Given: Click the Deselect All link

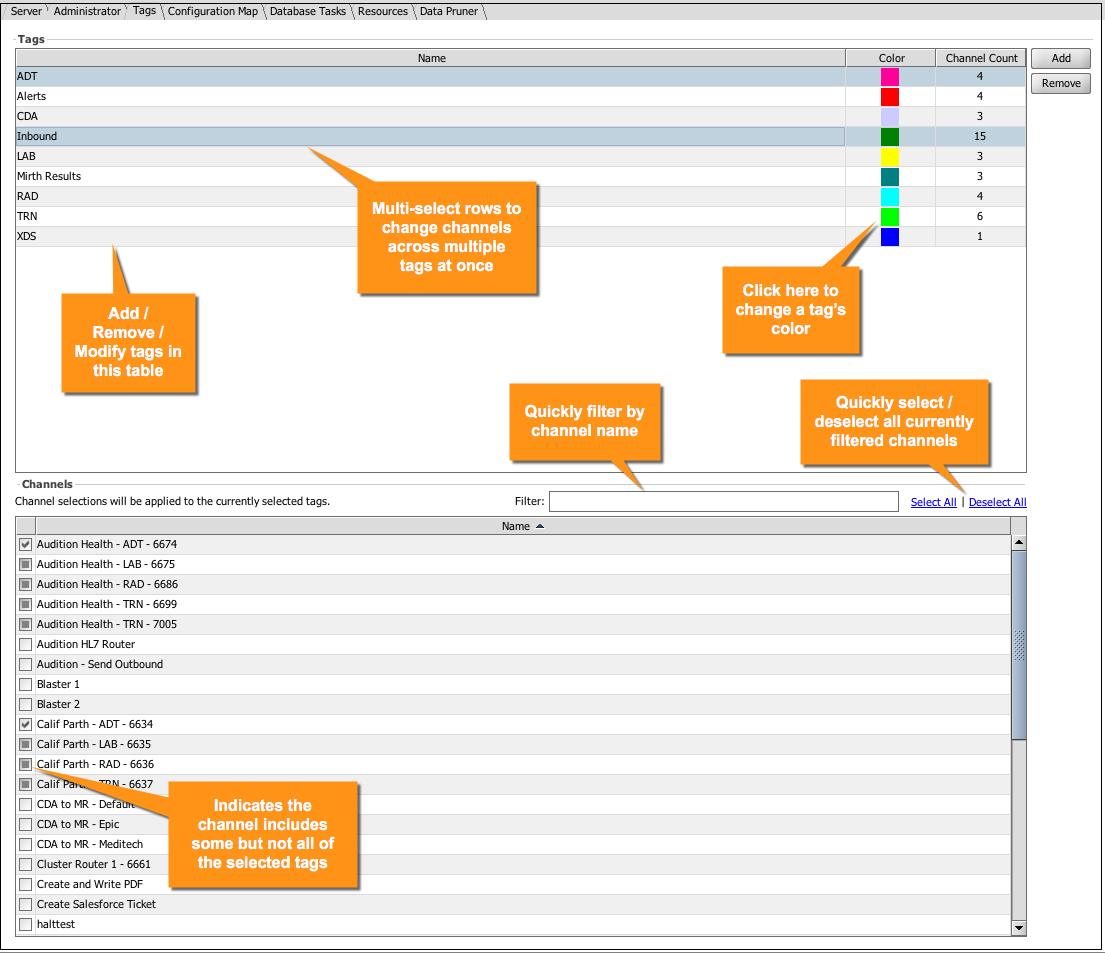Looking at the screenshot, I should click(997, 502).
